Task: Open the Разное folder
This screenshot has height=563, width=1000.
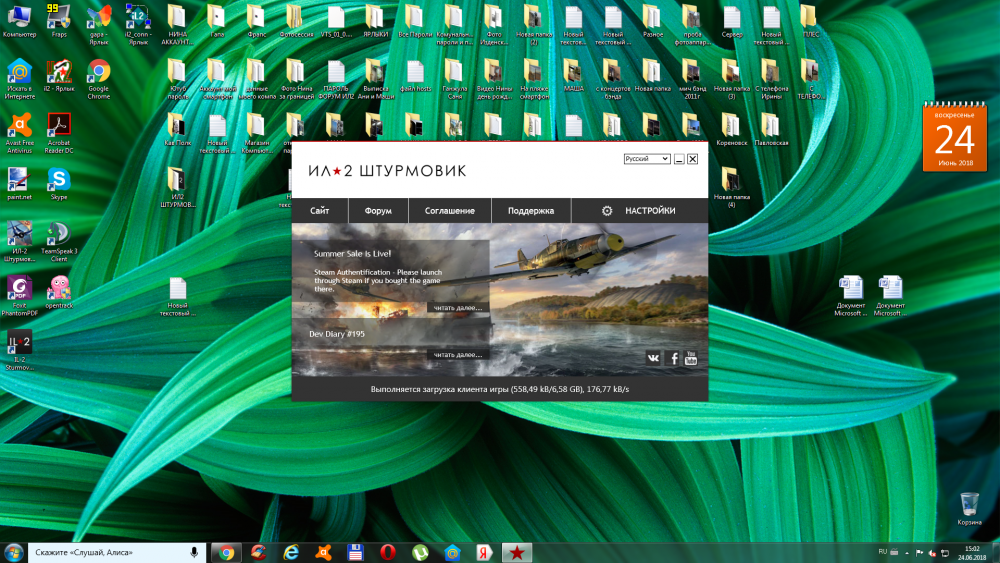Action: (652, 20)
